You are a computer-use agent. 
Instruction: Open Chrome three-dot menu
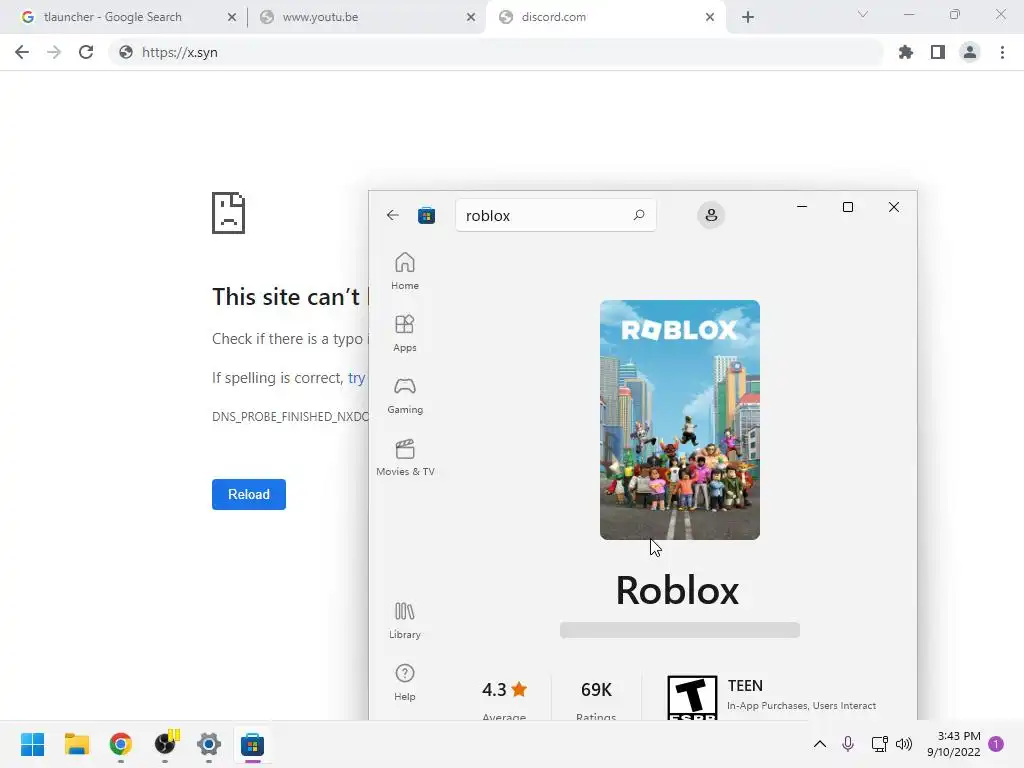[1002, 52]
